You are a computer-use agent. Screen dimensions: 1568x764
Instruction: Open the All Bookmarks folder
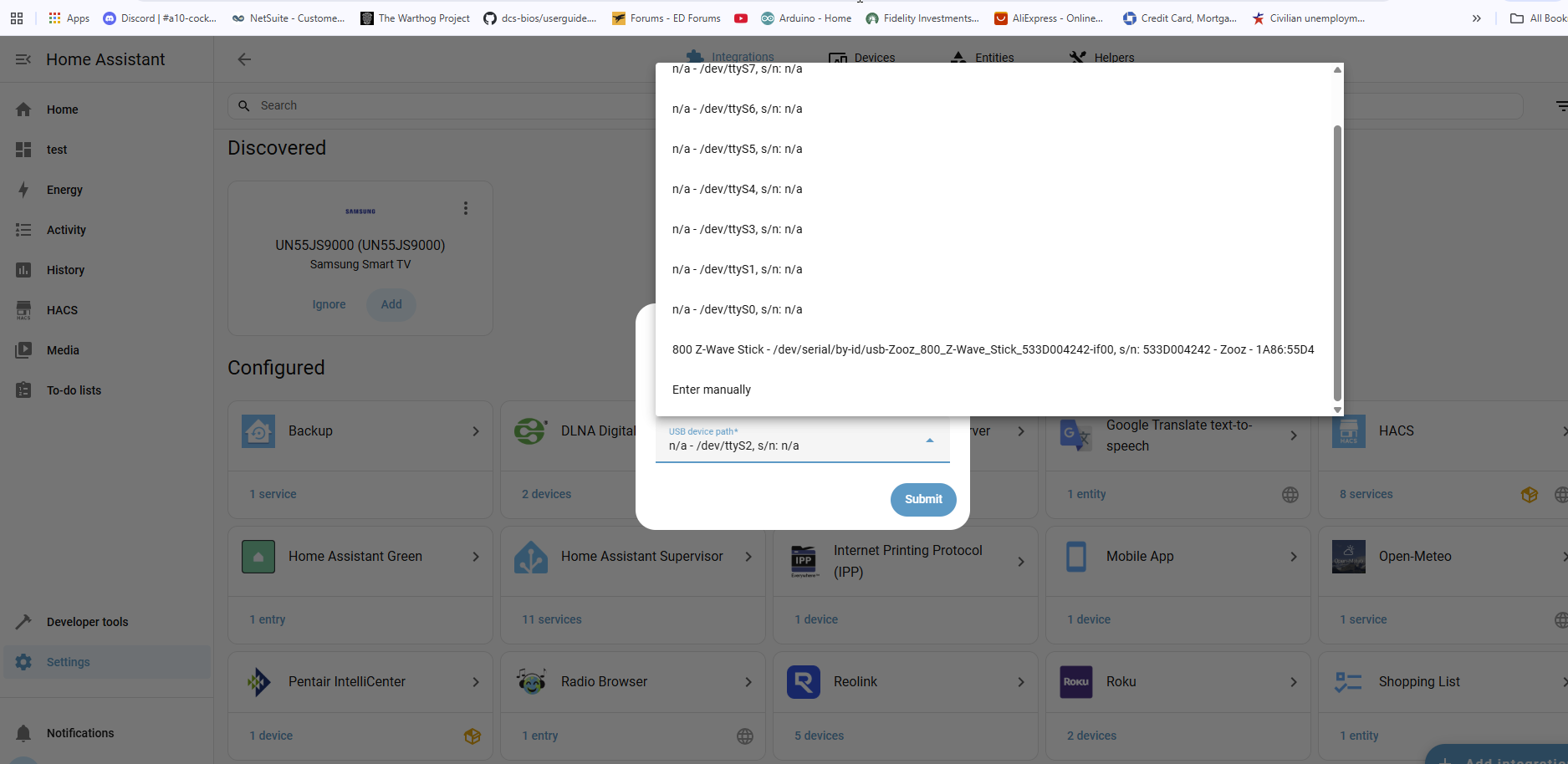coord(1539,18)
